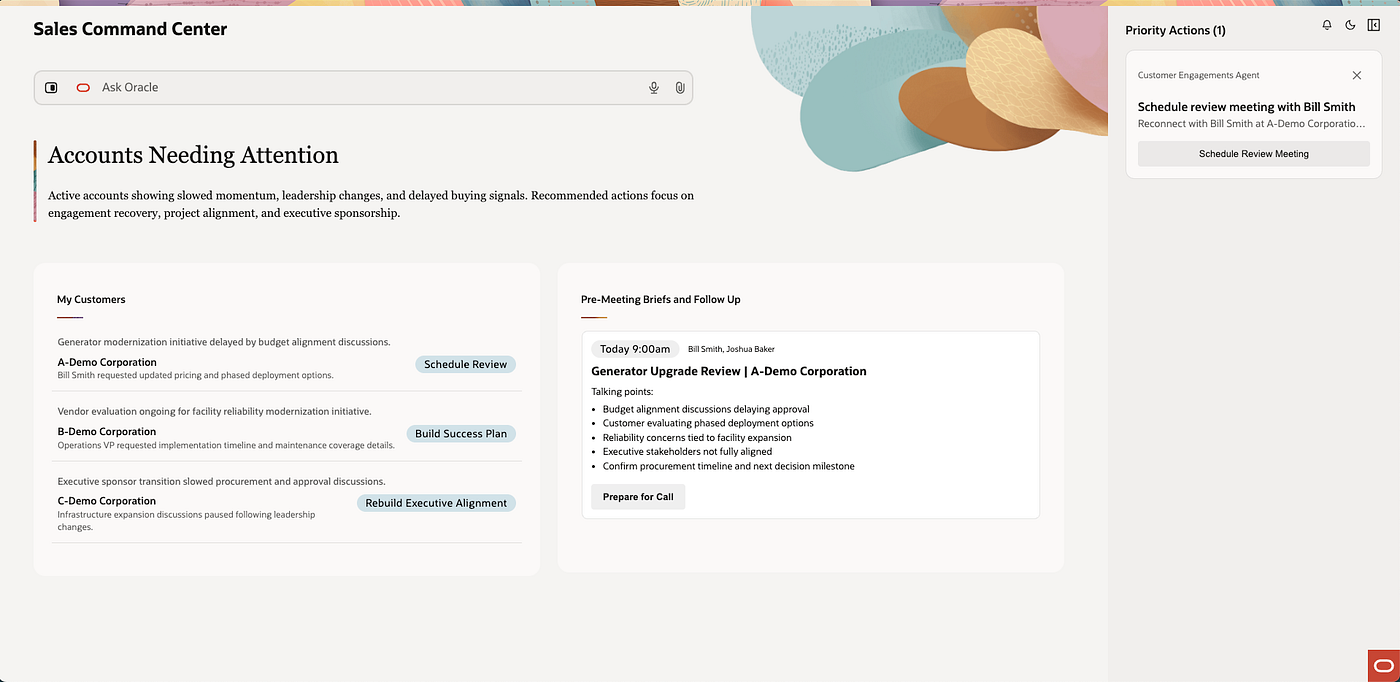Click the paperclip attachment icon
Screen dimensions: 1400x682
[680, 88]
